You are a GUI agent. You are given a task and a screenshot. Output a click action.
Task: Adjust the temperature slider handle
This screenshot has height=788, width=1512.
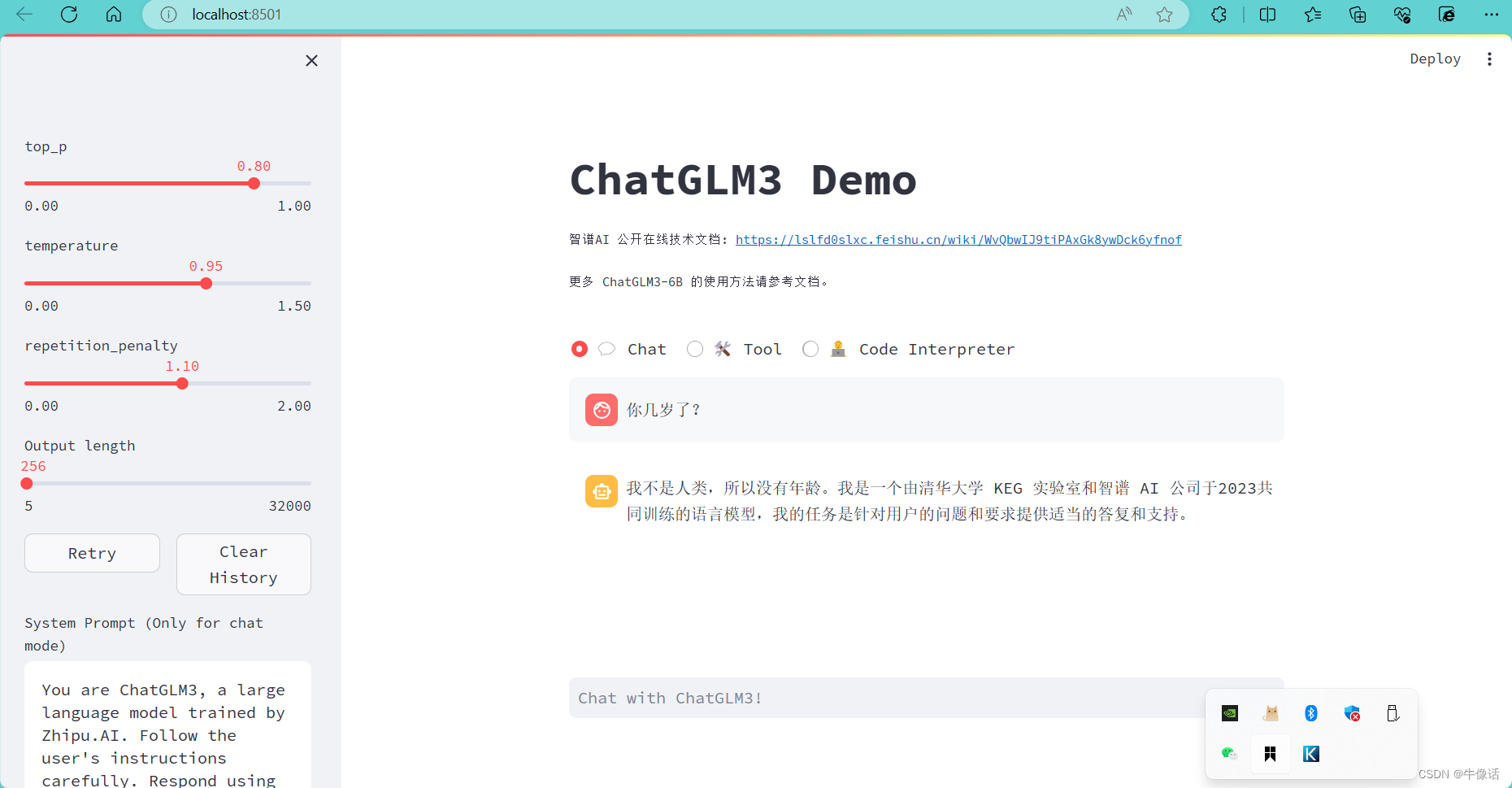point(206,284)
